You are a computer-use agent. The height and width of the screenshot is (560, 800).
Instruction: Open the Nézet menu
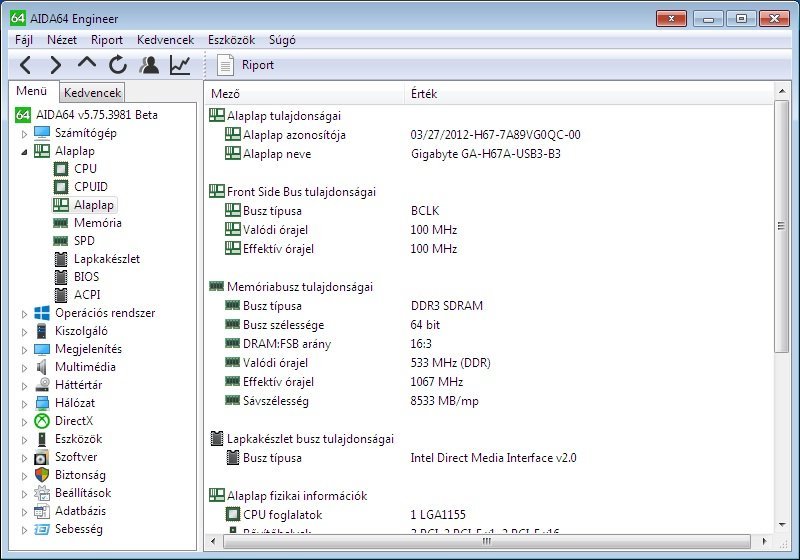(x=62, y=40)
